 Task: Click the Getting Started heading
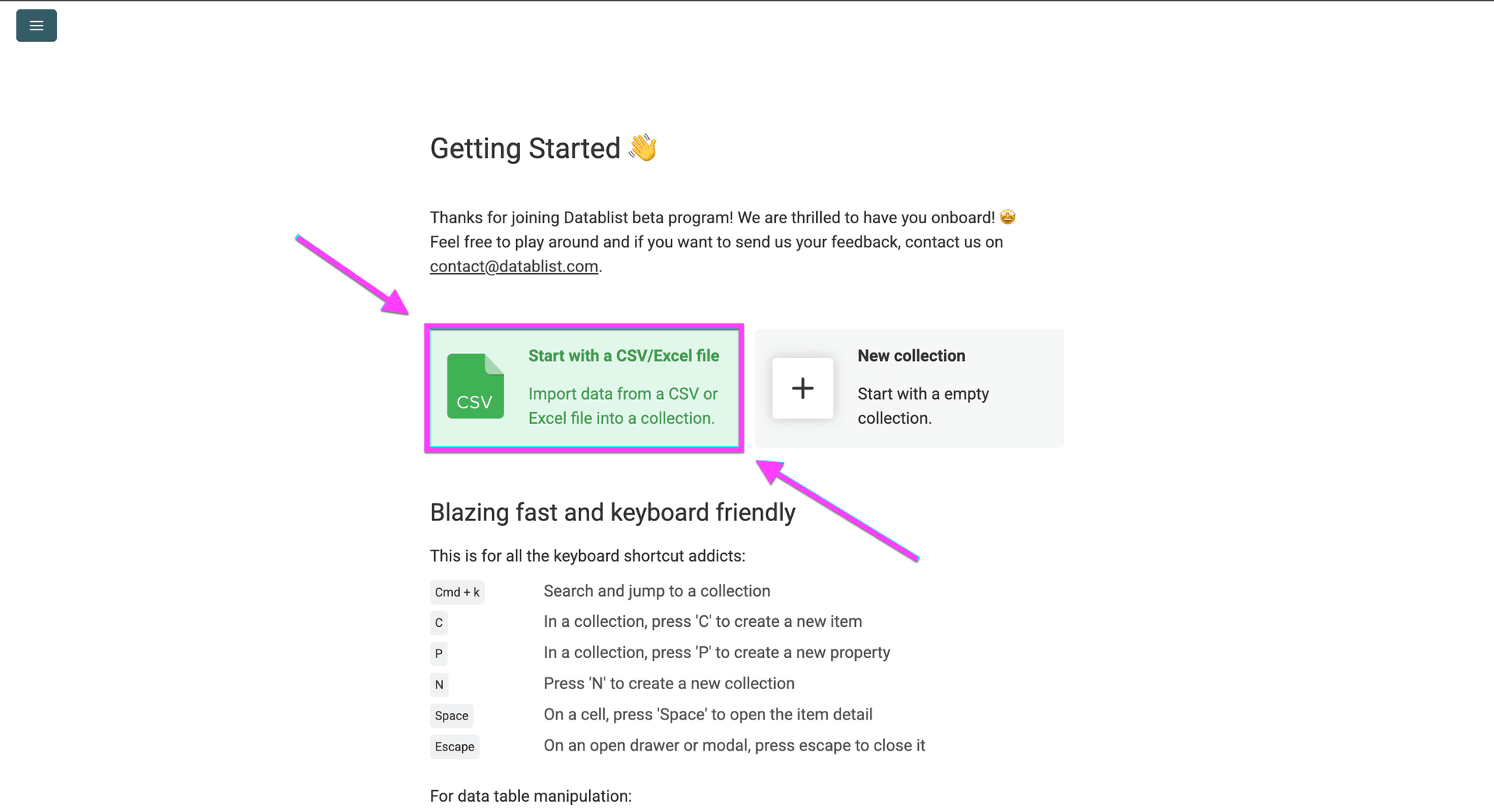tap(526, 148)
